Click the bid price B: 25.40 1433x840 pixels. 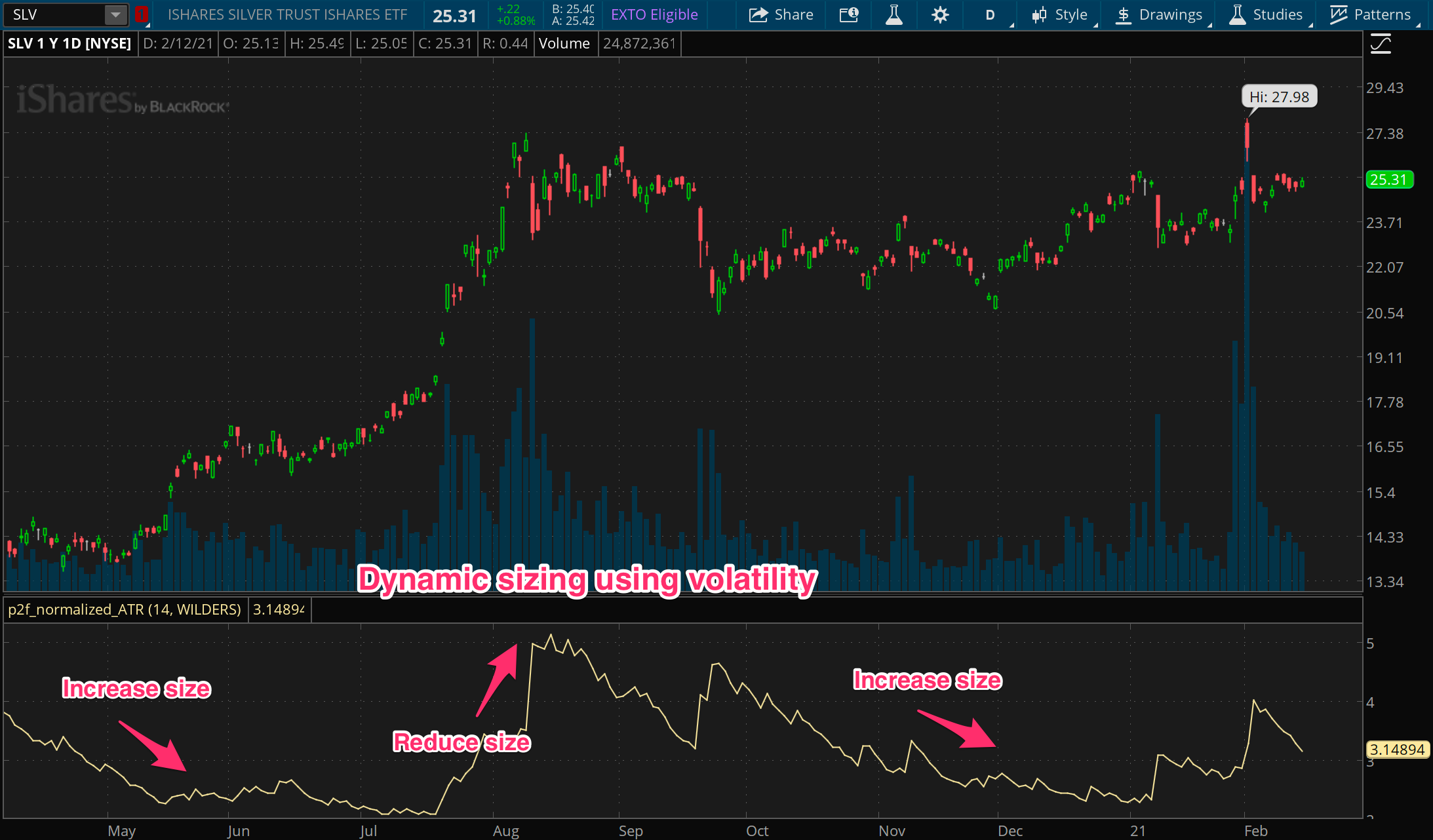pos(573,9)
